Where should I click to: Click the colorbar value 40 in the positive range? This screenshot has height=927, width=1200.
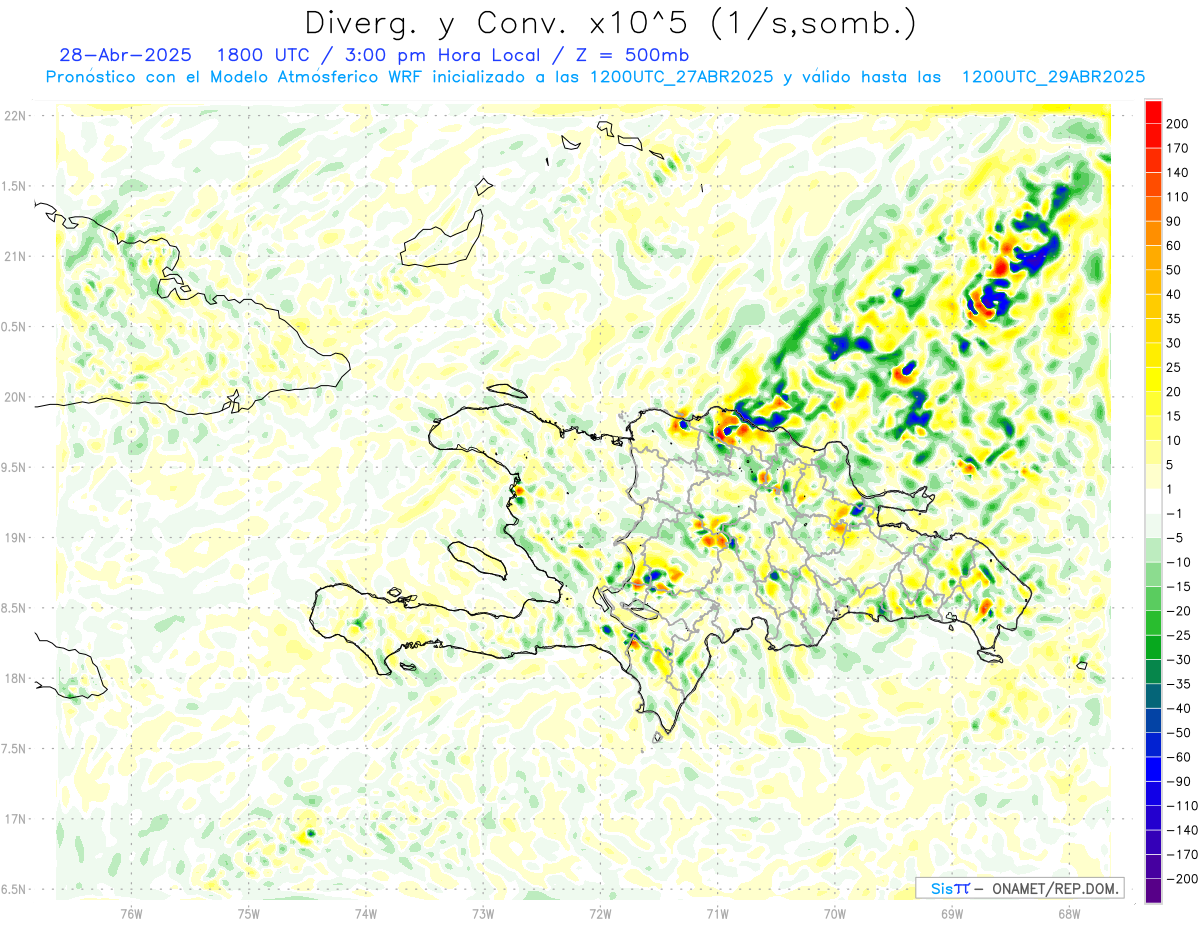point(1174,294)
